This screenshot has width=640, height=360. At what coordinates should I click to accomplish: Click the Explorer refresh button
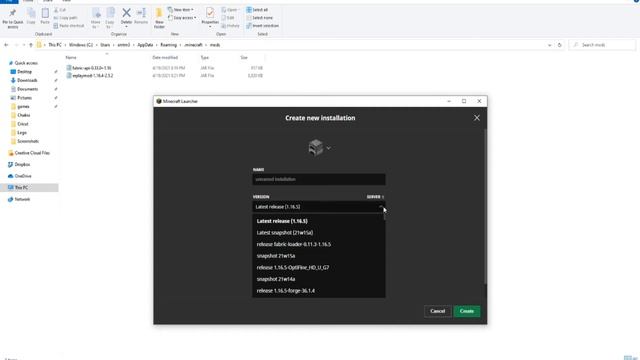tap(560, 45)
